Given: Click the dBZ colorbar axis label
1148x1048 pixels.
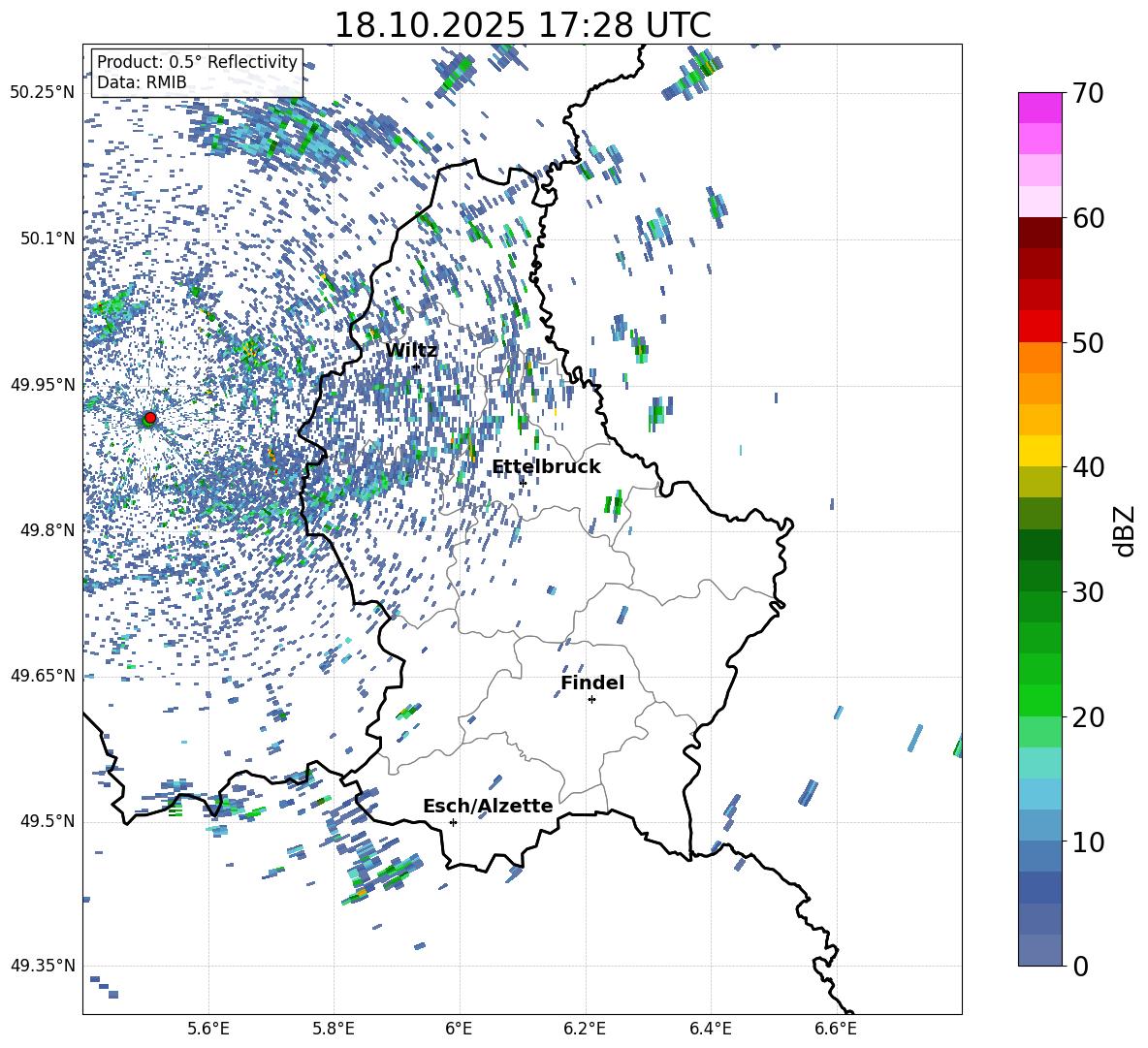Looking at the screenshot, I should 1125,530.
